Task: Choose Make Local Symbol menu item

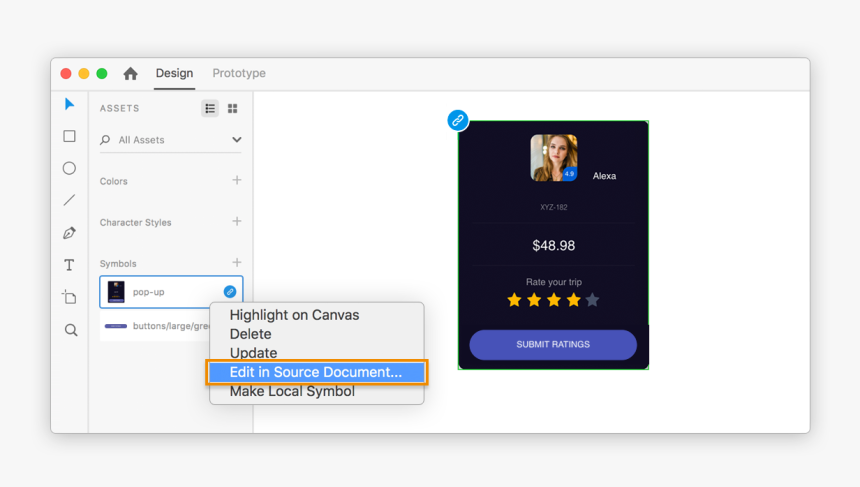Action: (316, 391)
